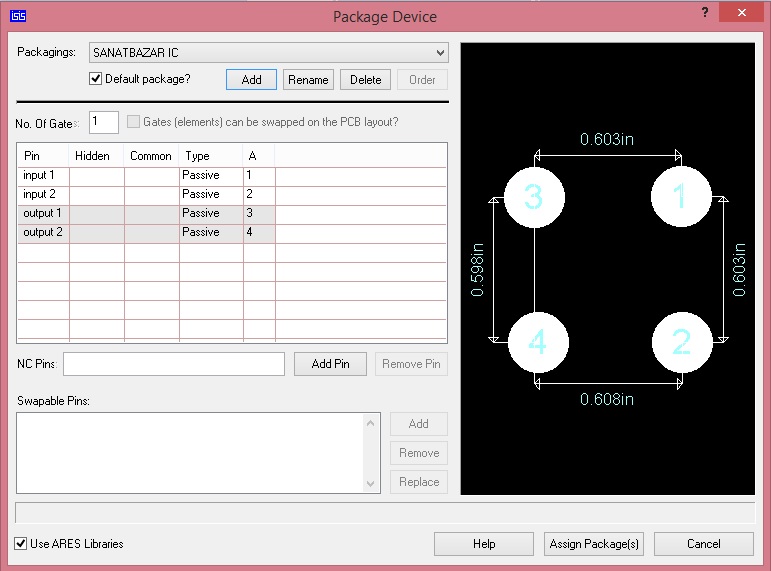Select the output 2 pin row

click(x=232, y=233)
